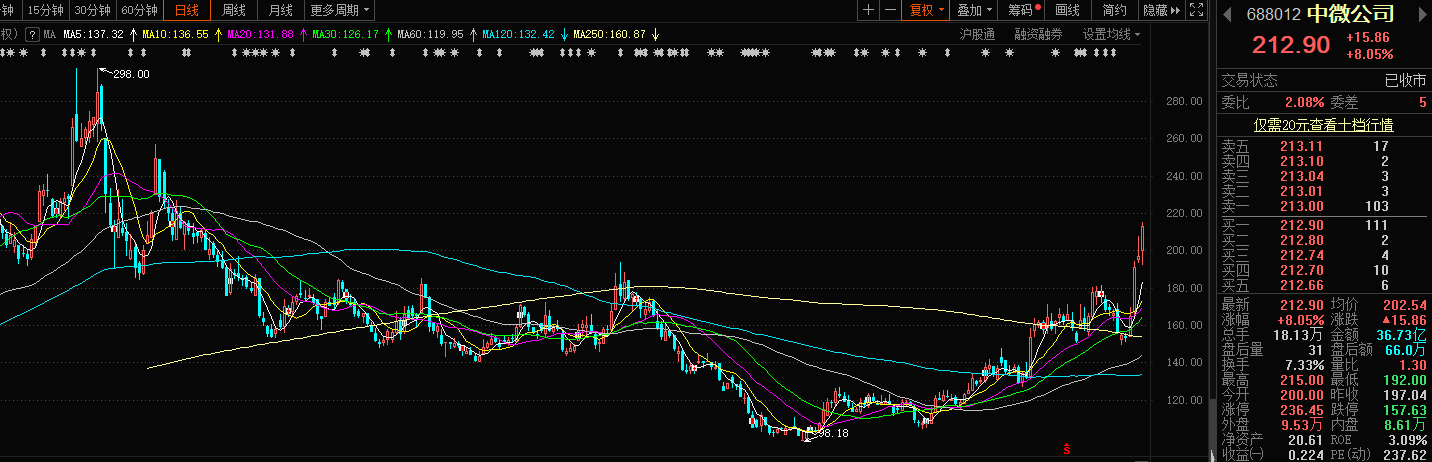Image resolution: width=1432 pixels, height=462 pixels.
Task: Zoom in chart with plus icon
Action: (868, 11)
